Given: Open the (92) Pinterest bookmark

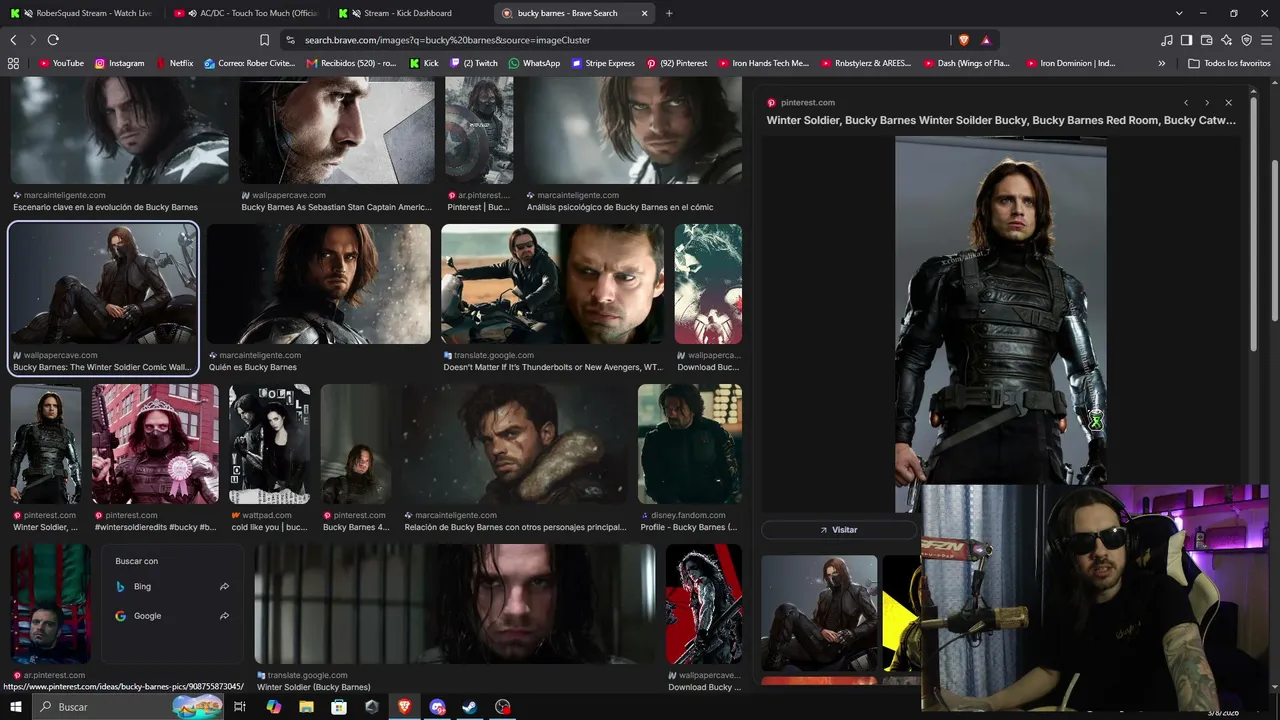Looking at the screenshot, I should click(677, 63).
